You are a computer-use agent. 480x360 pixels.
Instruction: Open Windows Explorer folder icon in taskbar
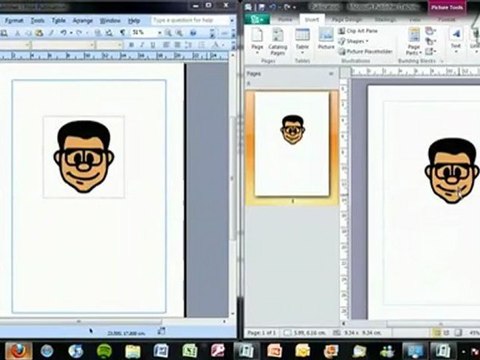(133, 351)
